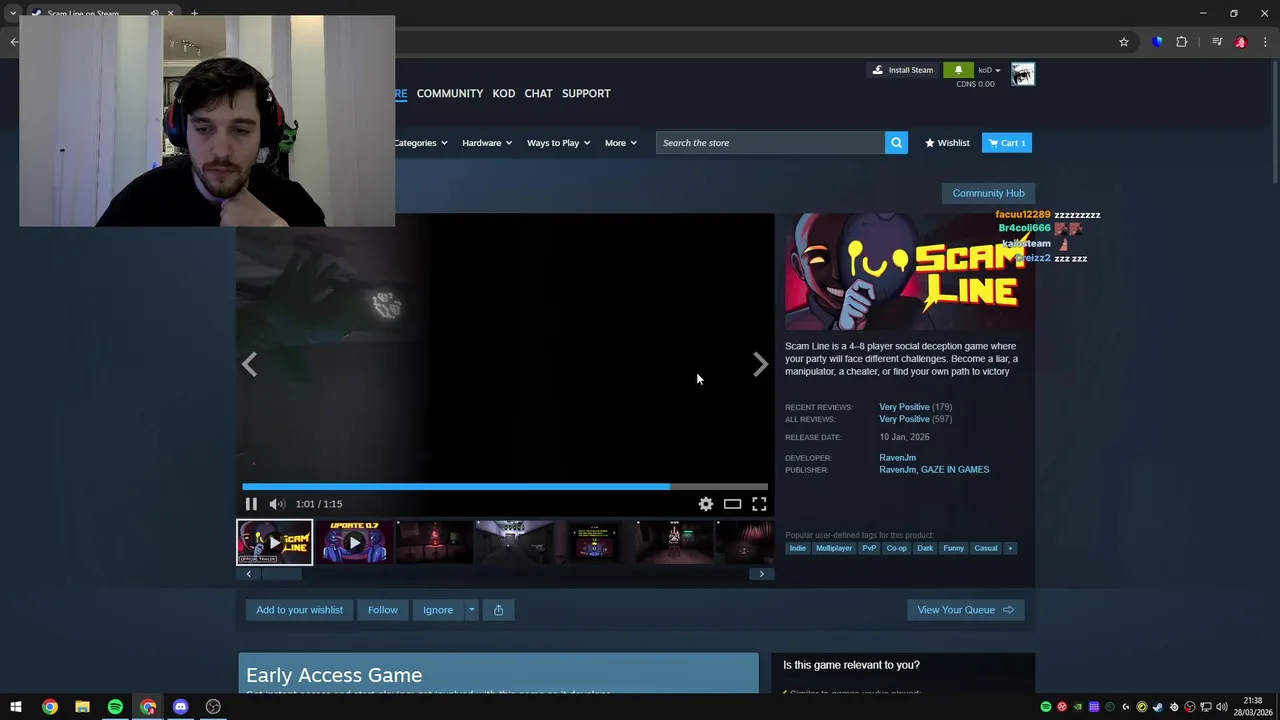Expand the Ways to Play dropdown

559,143
